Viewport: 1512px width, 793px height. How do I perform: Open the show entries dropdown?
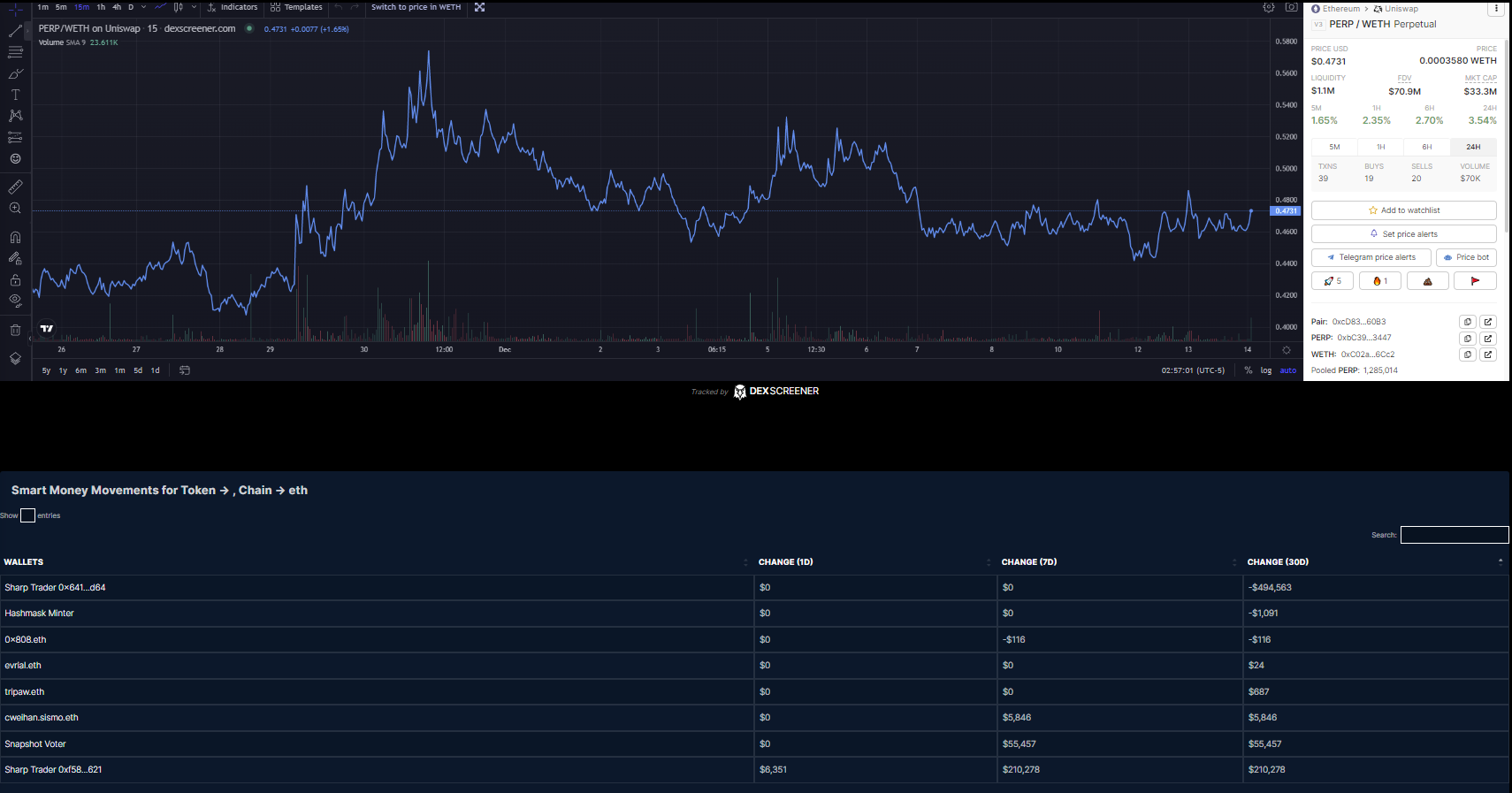coord(27,515)
